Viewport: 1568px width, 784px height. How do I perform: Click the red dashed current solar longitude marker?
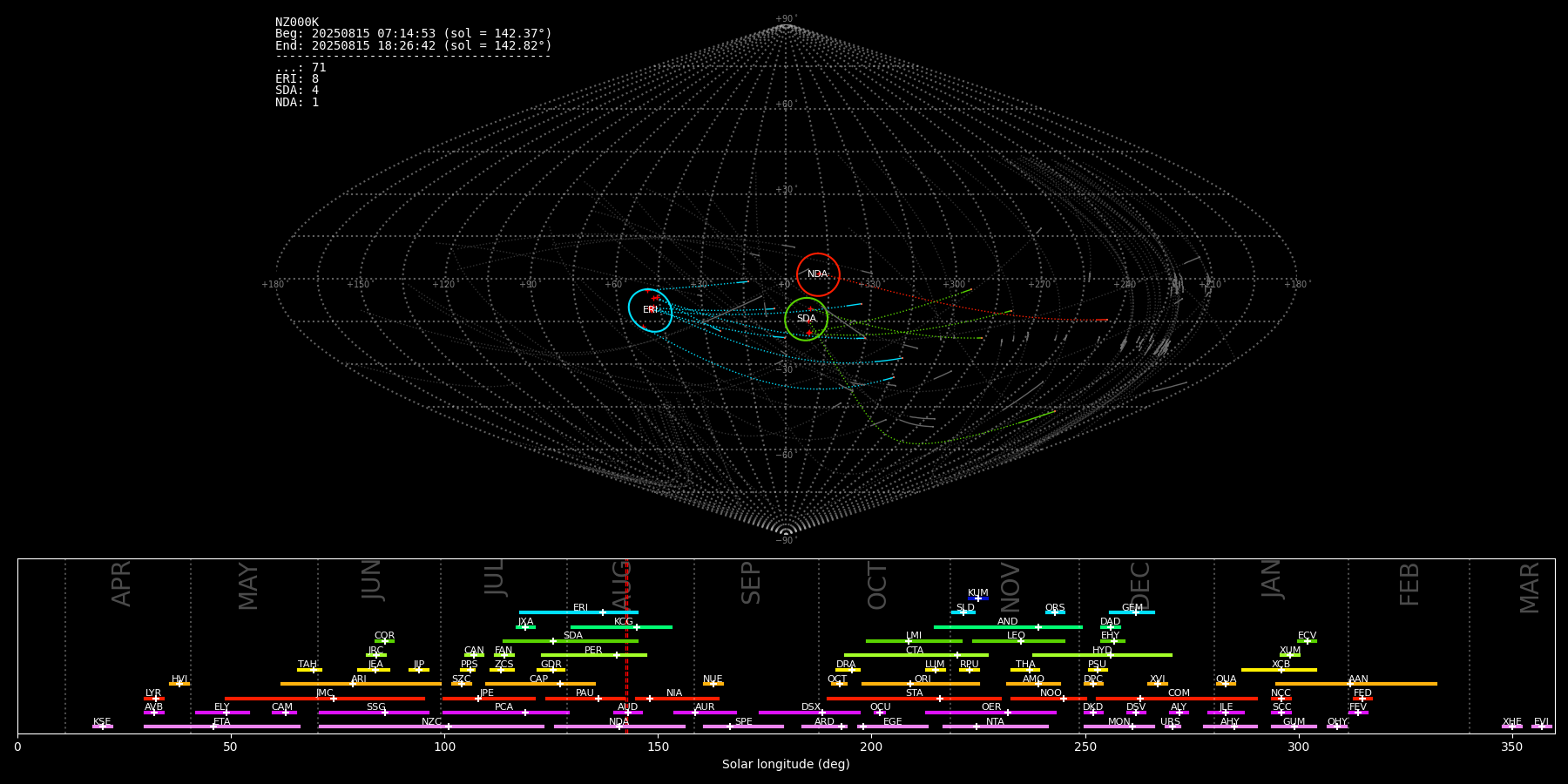tap(626, 645)
